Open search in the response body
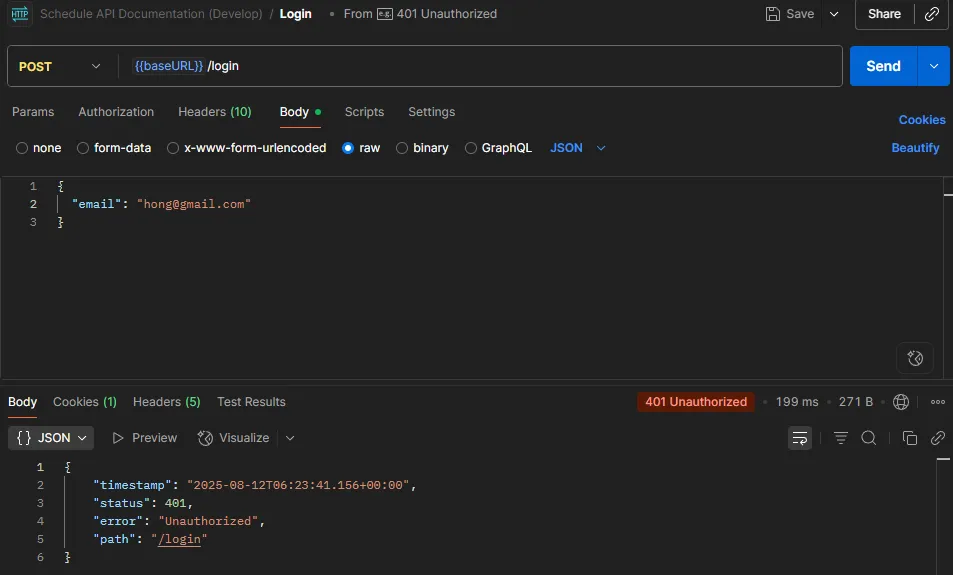 (869, 438)
